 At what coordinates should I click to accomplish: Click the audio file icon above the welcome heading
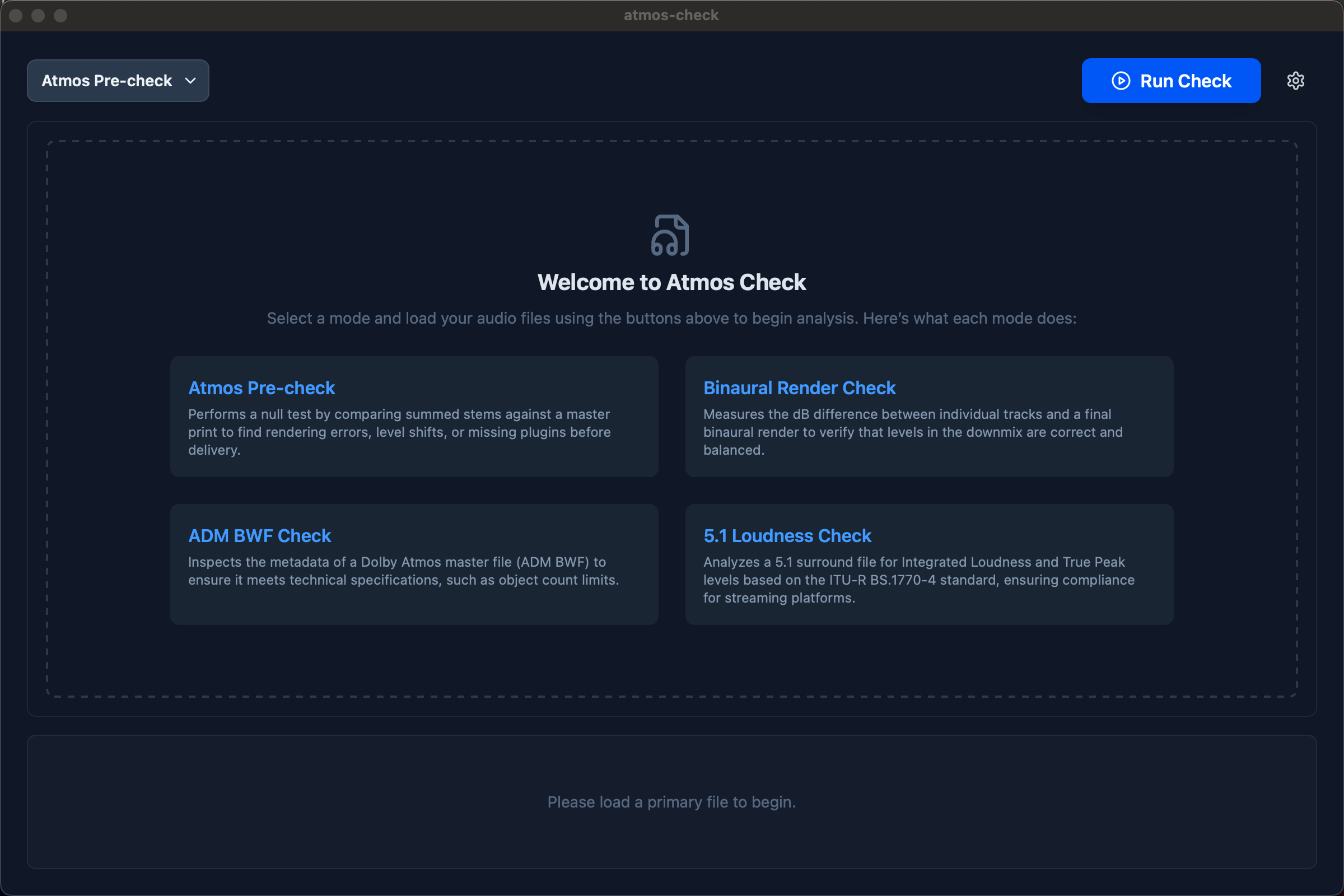(671, 235)
